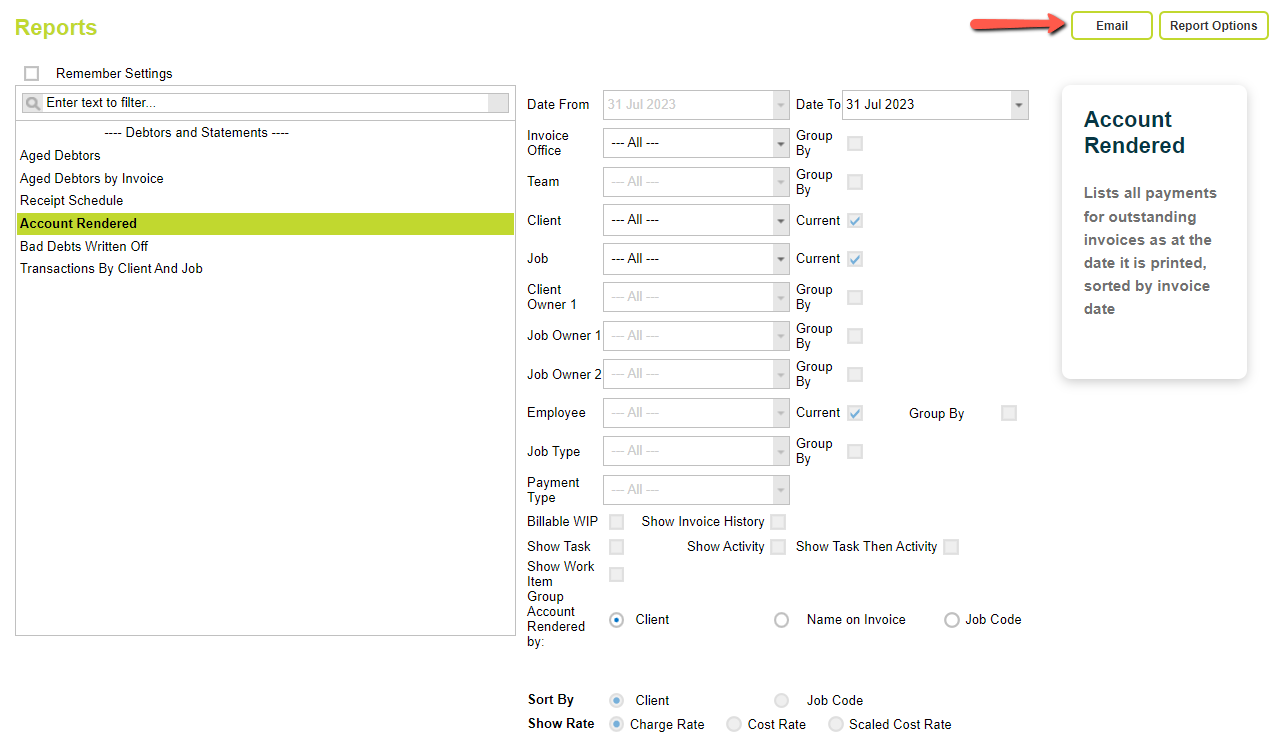Uncheck Current next to Job
Screen dimensions: 1279x742
click(855, 258)
